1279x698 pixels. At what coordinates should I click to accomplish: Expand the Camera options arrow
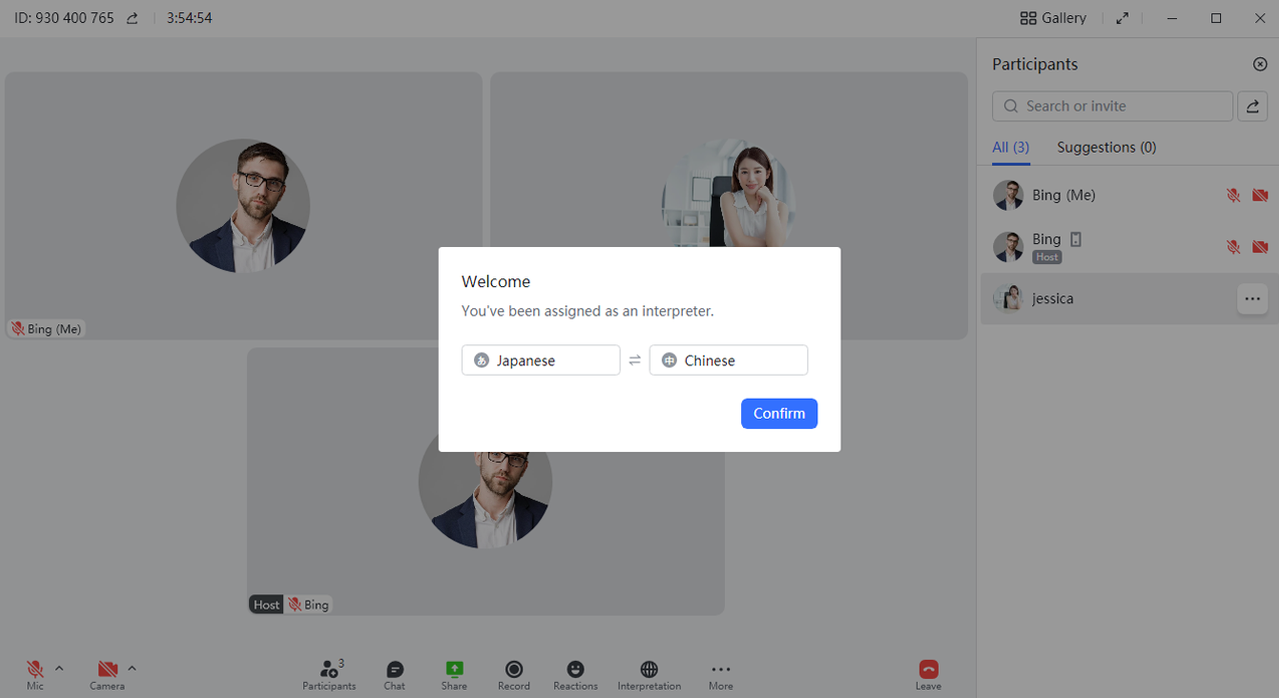(132, 668)
